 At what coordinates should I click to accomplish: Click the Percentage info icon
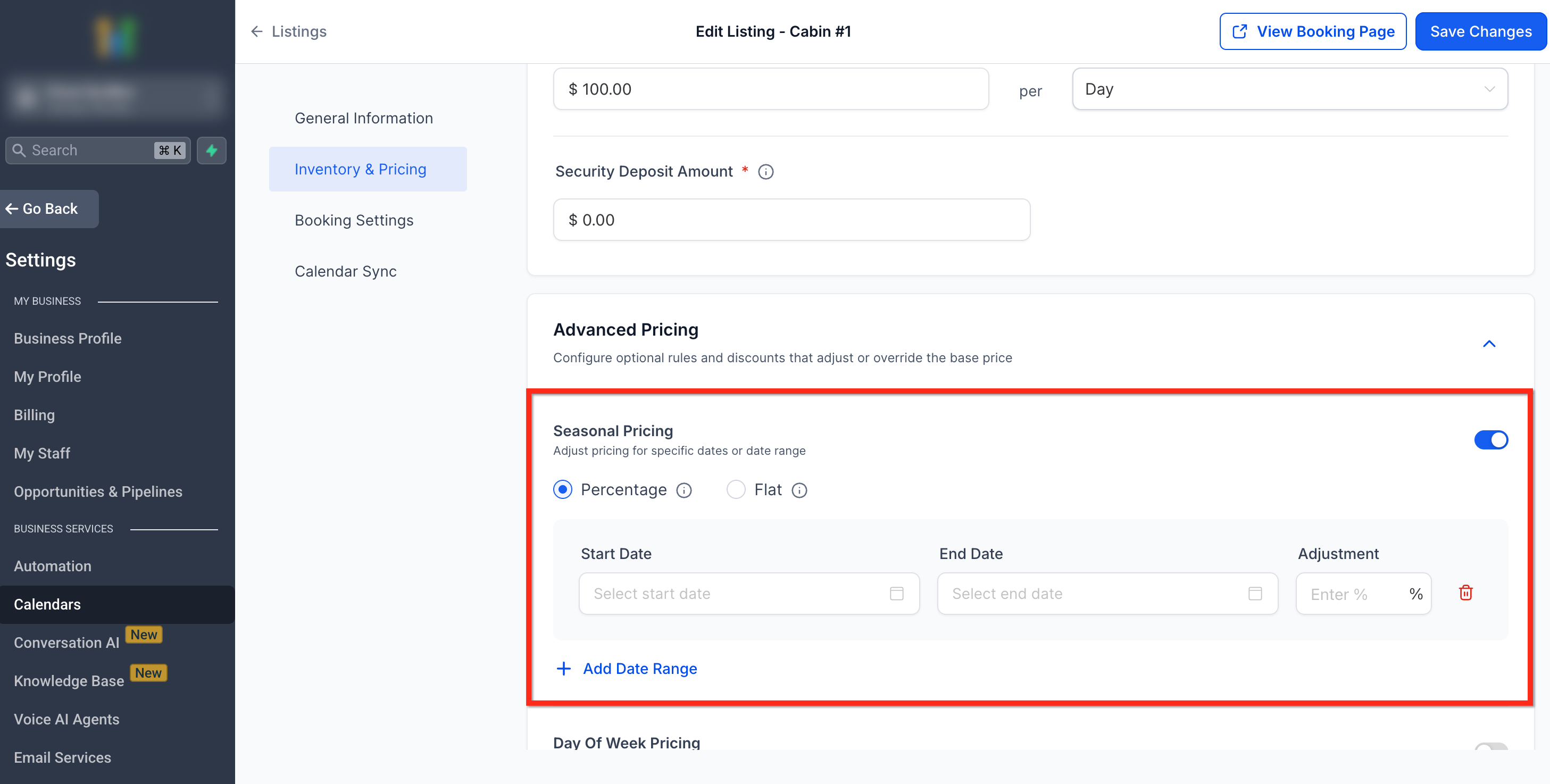[684, 490]
